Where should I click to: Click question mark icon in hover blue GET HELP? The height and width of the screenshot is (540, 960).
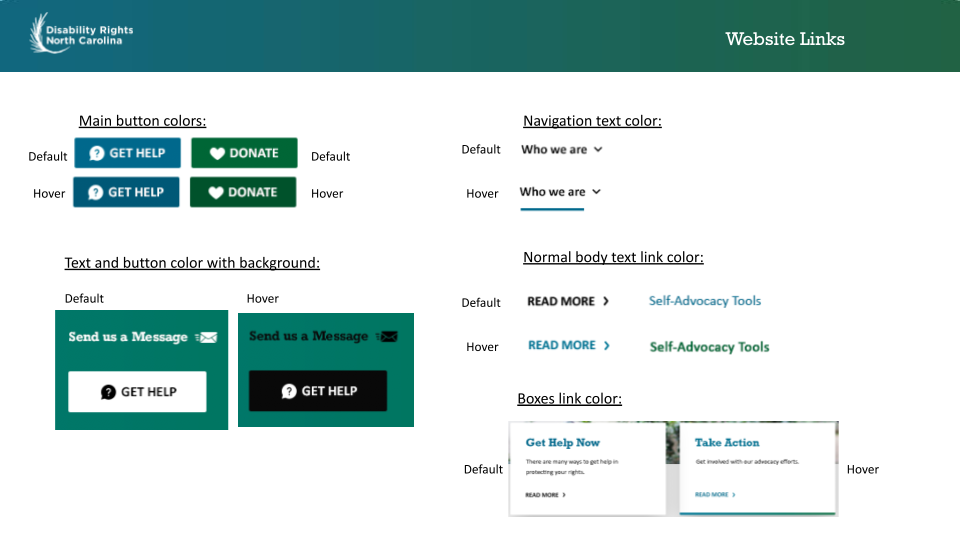pyautogui.click(x=96, y=192)
